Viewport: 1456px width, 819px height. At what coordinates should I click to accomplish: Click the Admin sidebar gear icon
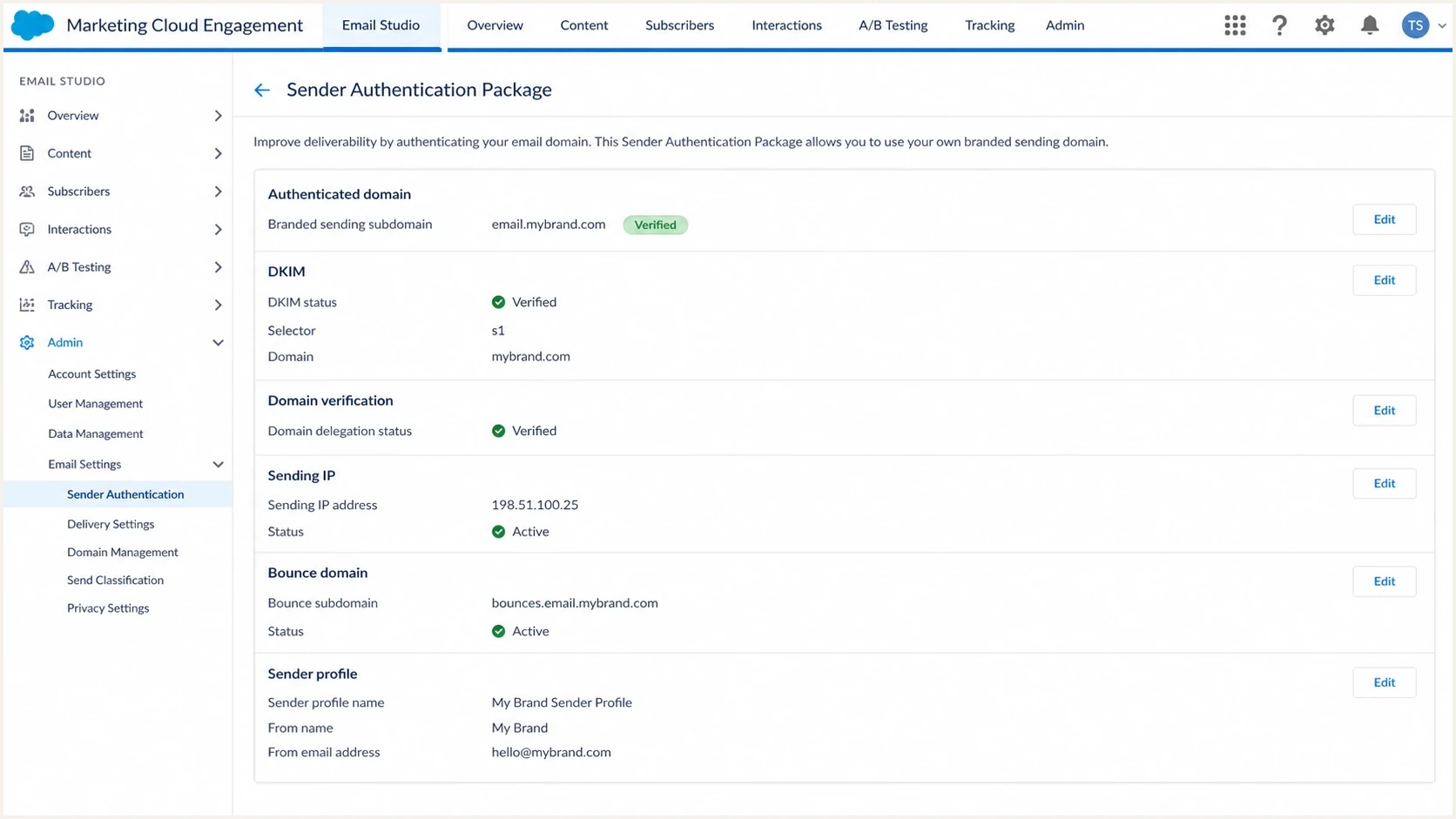27,342
